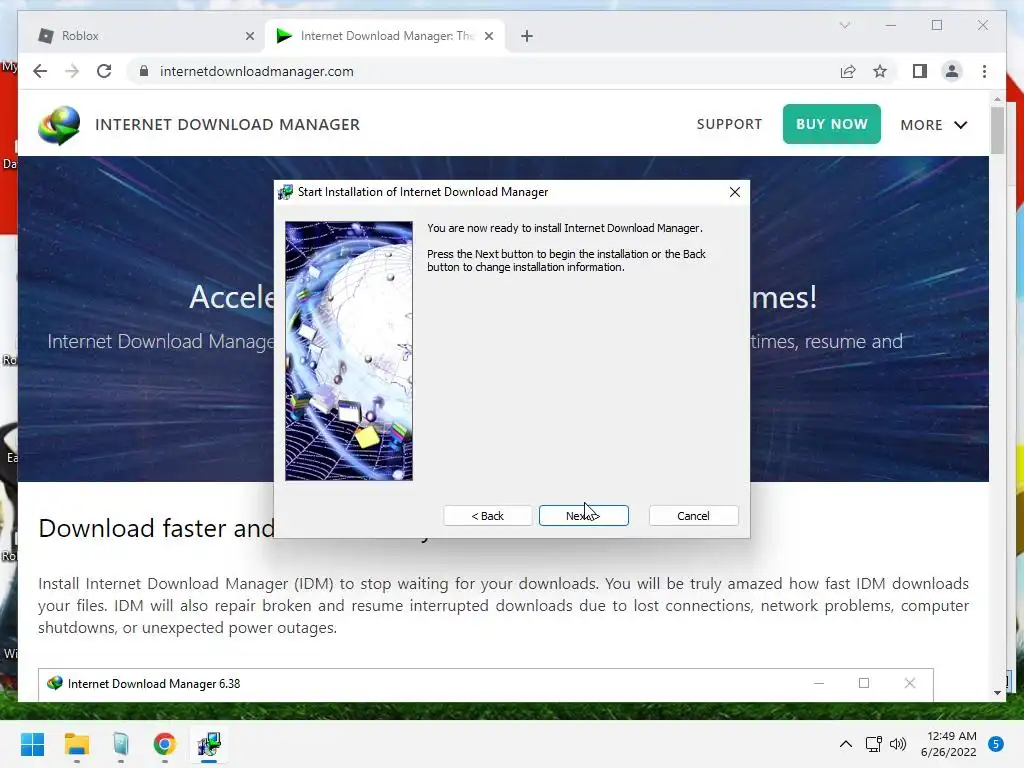This screenshot has width=1024, height=768.
Task: Open File Explorer from taskbar
Action: coord(76,744)
